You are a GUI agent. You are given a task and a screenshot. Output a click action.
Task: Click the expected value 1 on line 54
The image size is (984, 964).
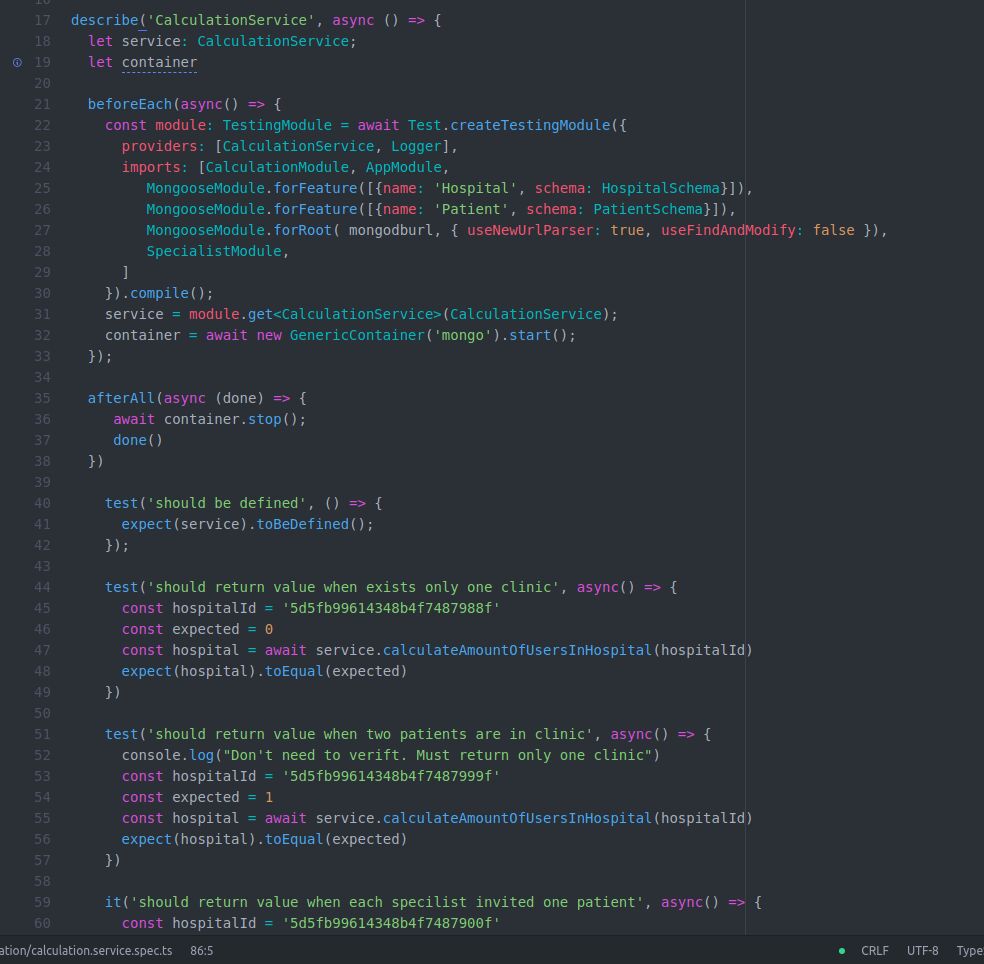[269, 797]
